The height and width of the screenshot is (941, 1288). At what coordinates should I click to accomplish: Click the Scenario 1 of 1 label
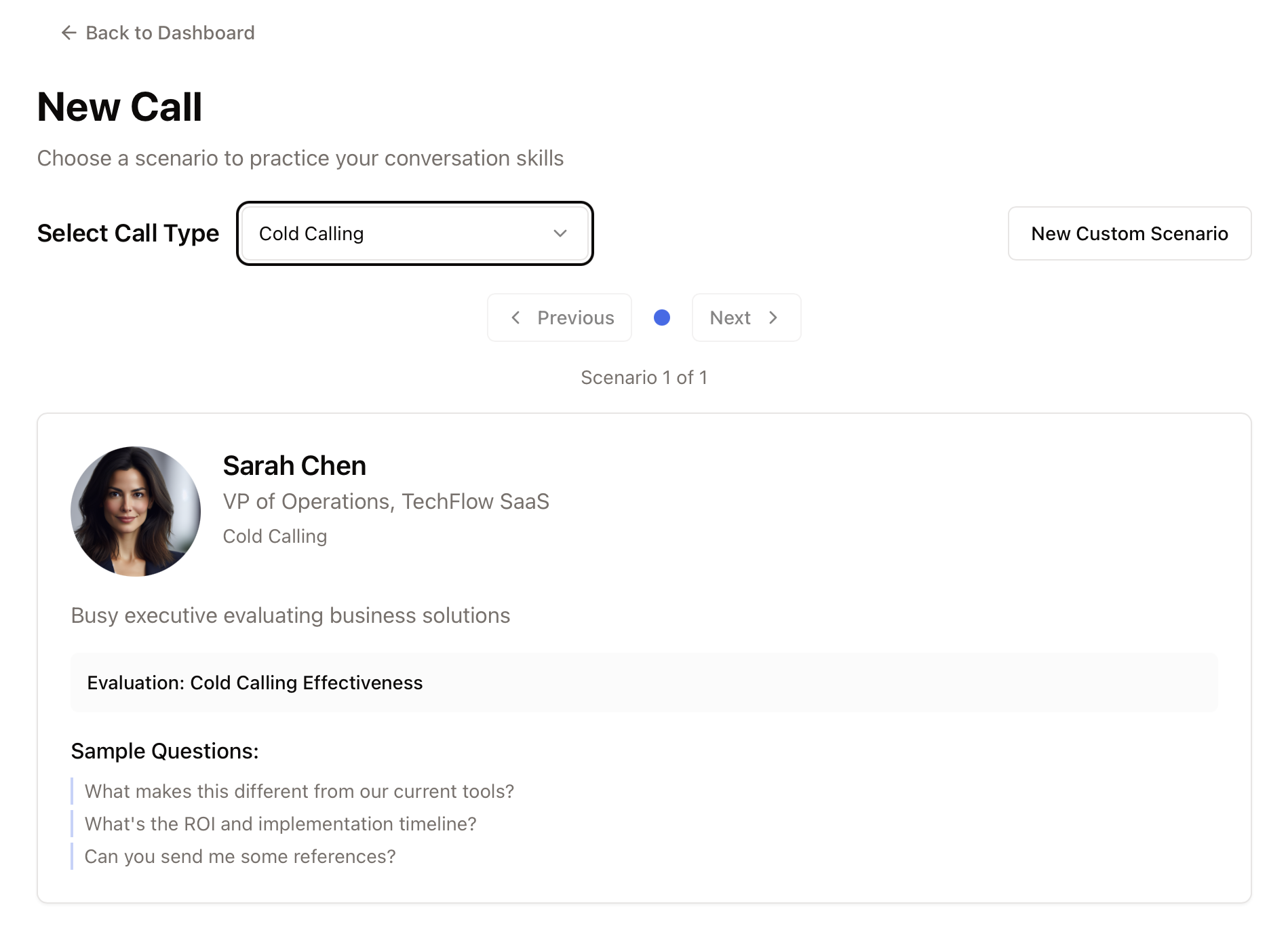[x=644, y=377]
